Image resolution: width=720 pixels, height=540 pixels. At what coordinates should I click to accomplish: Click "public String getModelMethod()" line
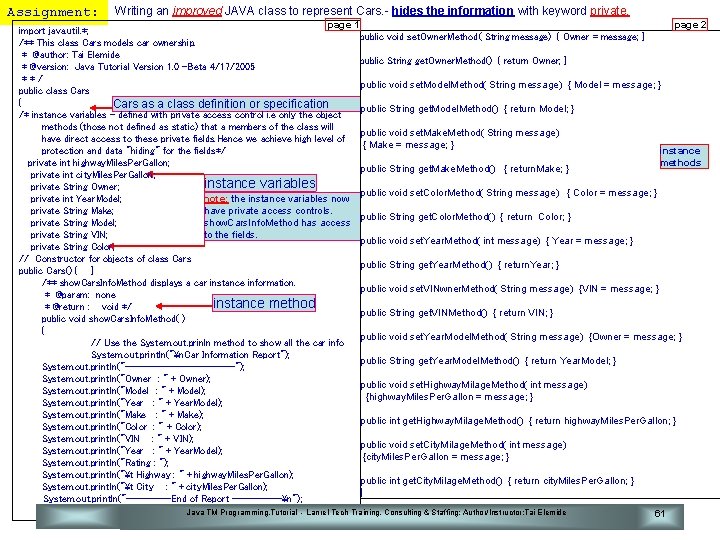tap(467, 109)
